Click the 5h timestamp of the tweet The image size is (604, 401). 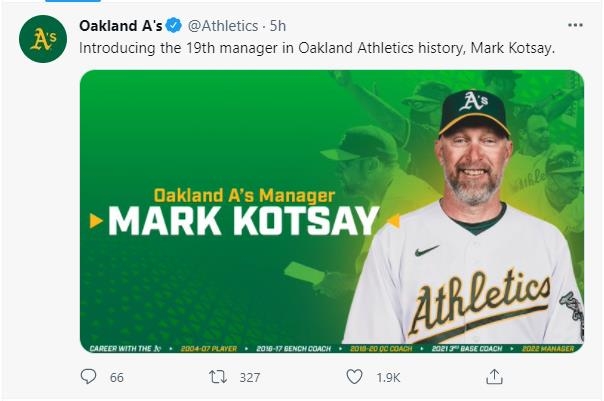(x=278, y=25)
